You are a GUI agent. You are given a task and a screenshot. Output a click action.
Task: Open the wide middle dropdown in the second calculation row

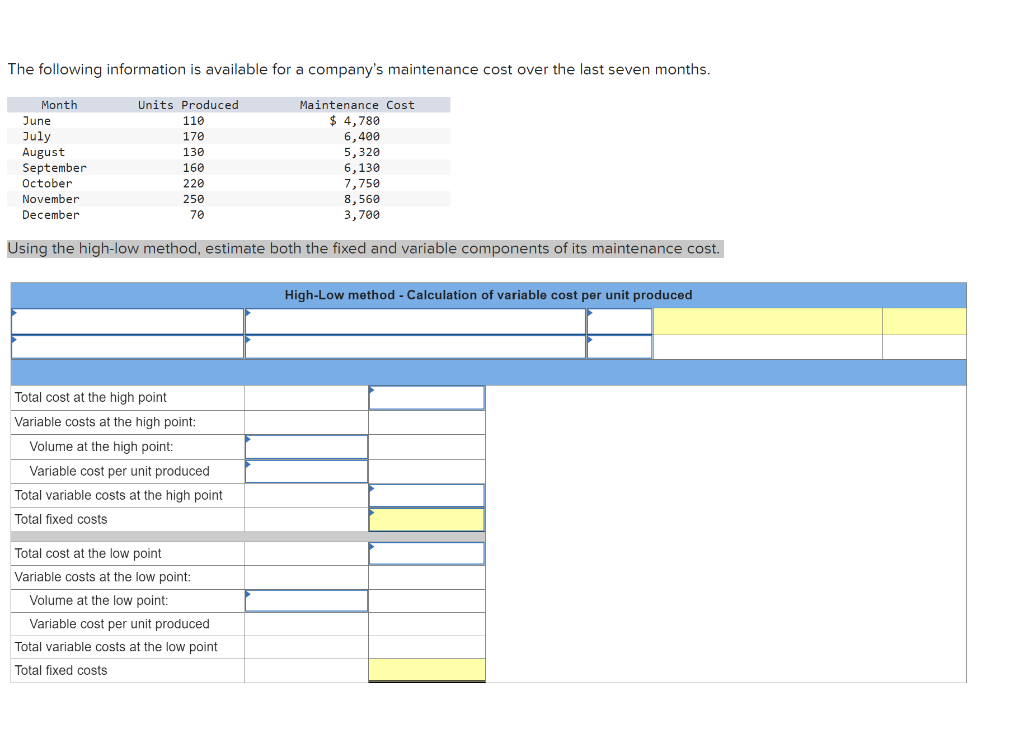tap(415, 347)
